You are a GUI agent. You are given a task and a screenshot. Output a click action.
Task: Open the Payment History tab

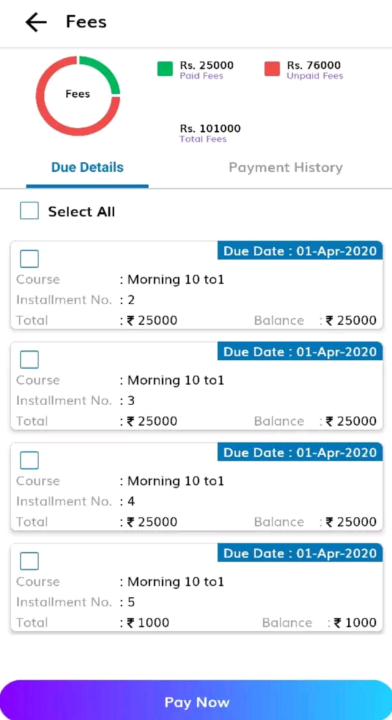(286, 168)
